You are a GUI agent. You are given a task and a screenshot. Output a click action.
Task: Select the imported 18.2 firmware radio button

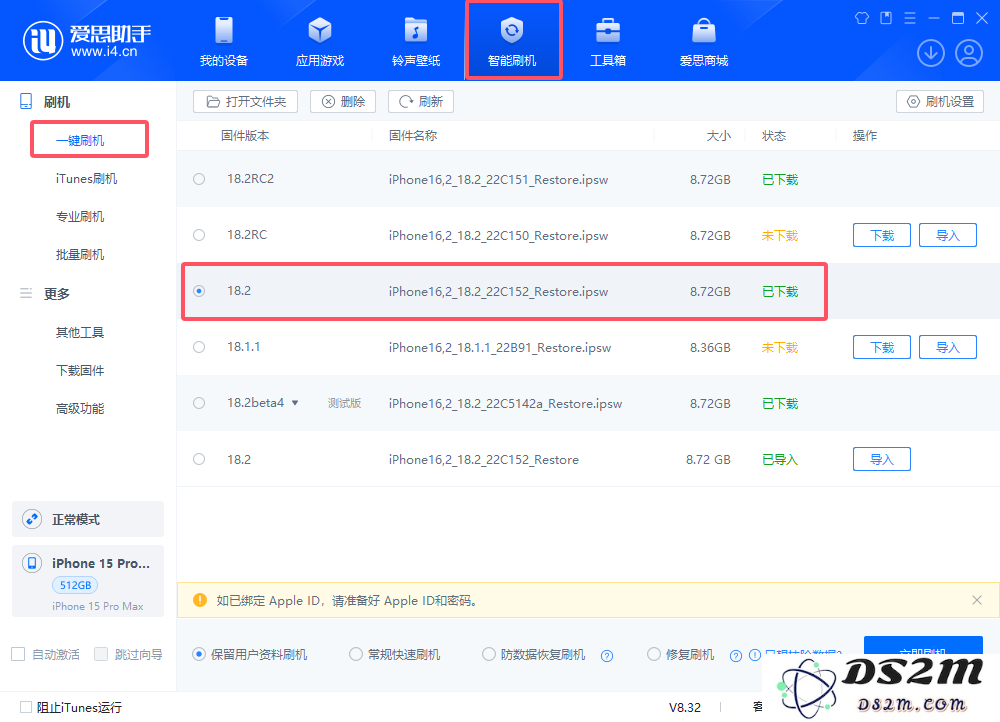[x=199, y=459]
